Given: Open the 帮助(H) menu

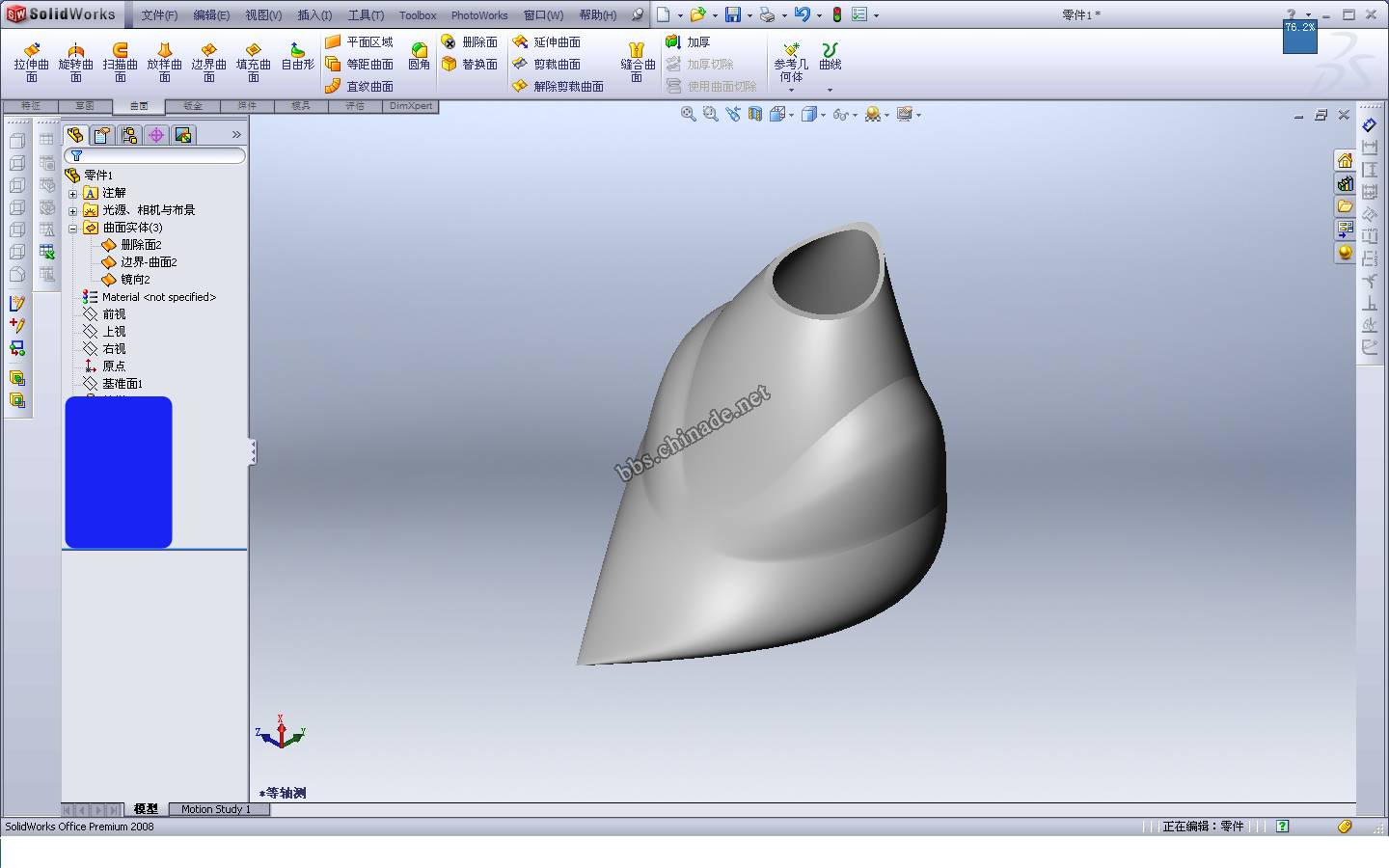Looking at the screenshot, I should pyautogui.click(x=598, y=15).
